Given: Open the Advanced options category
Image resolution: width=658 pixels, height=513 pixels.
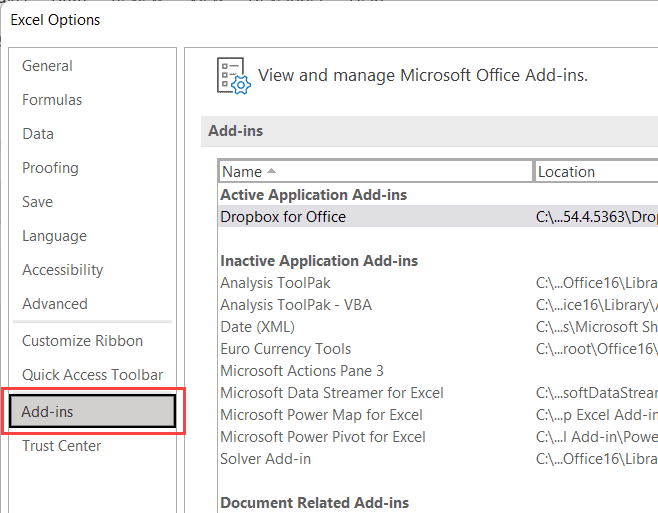Looking at the screenshot, I should pyautogui.click(x=54, y=304).
